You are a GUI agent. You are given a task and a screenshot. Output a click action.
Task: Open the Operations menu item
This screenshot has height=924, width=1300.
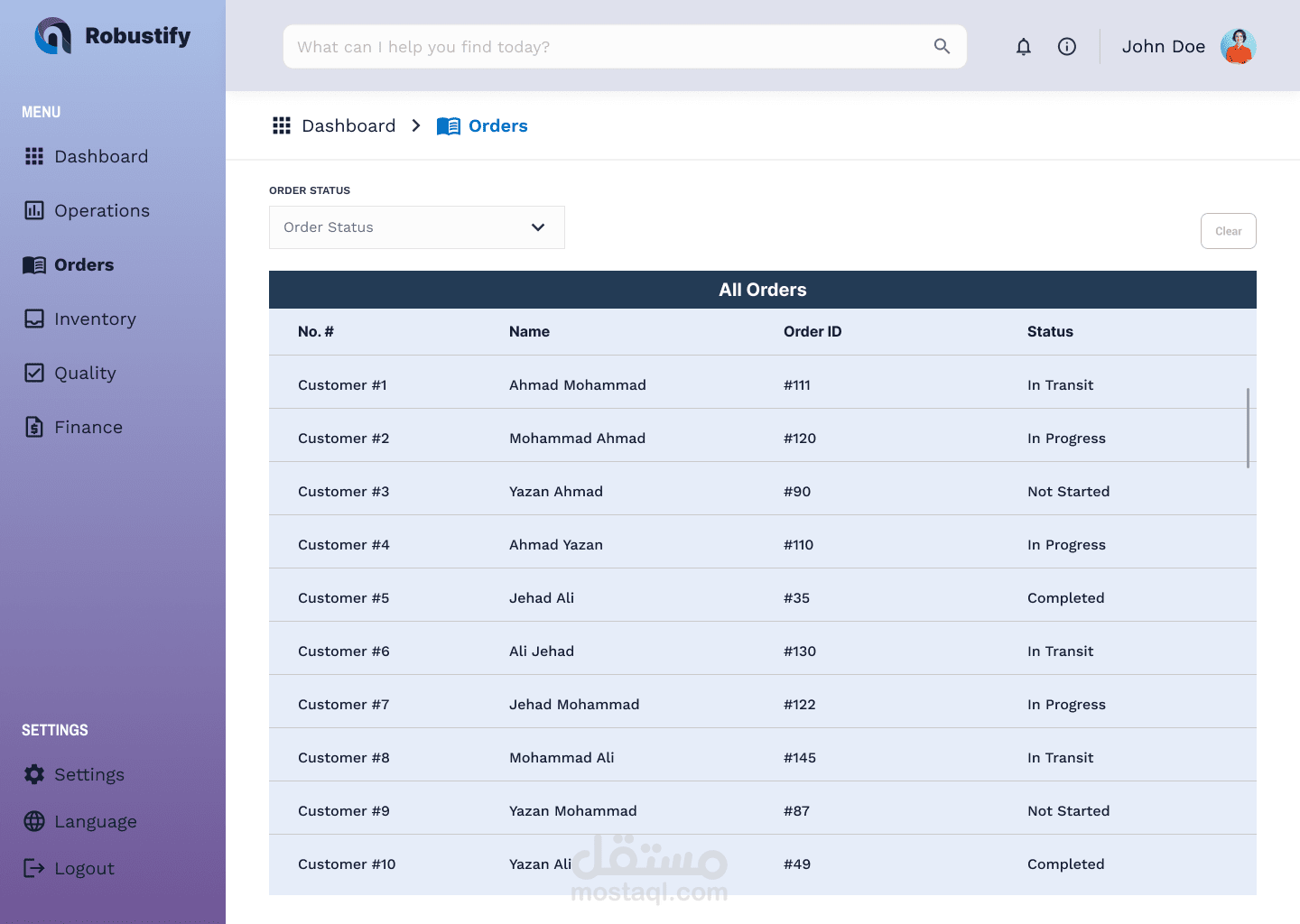pos(102,210)
